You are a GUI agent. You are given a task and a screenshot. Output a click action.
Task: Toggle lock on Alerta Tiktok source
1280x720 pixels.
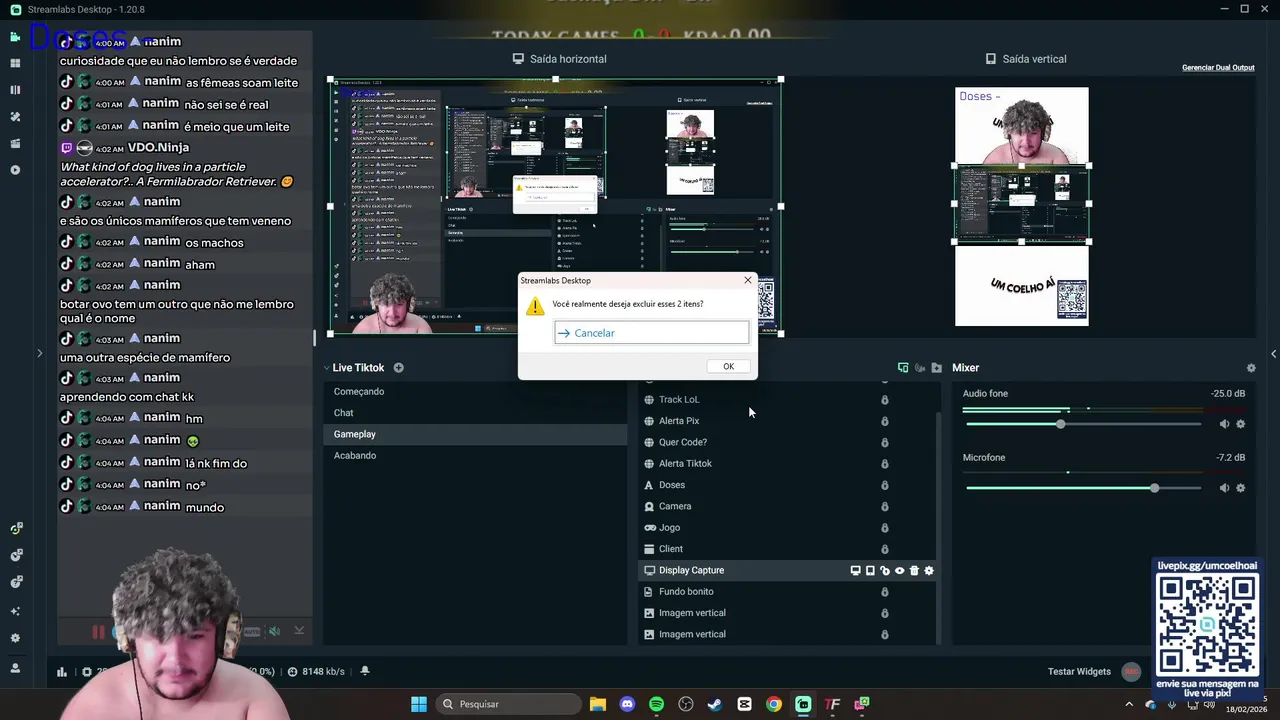point(884,463)
